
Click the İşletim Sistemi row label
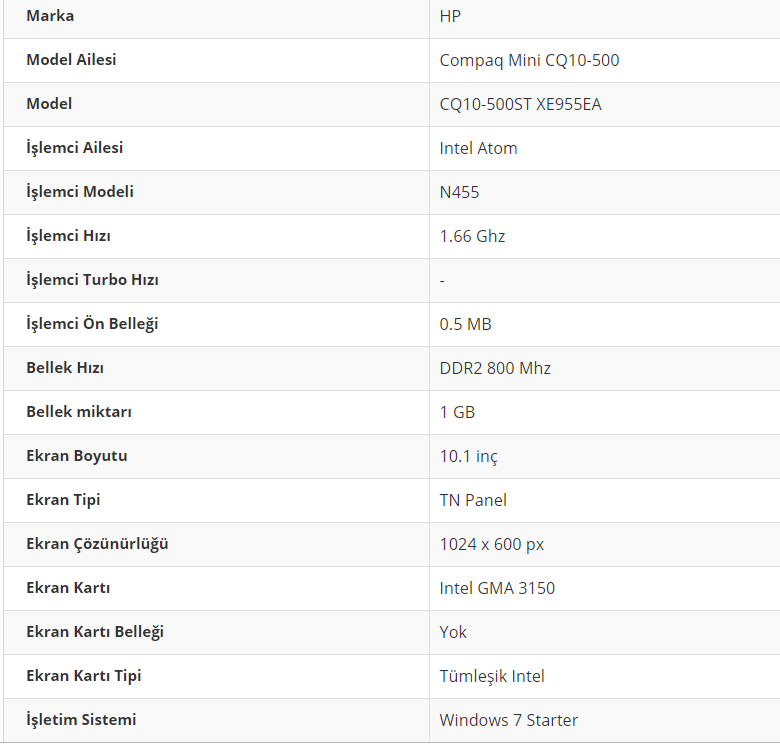[81, 720]
